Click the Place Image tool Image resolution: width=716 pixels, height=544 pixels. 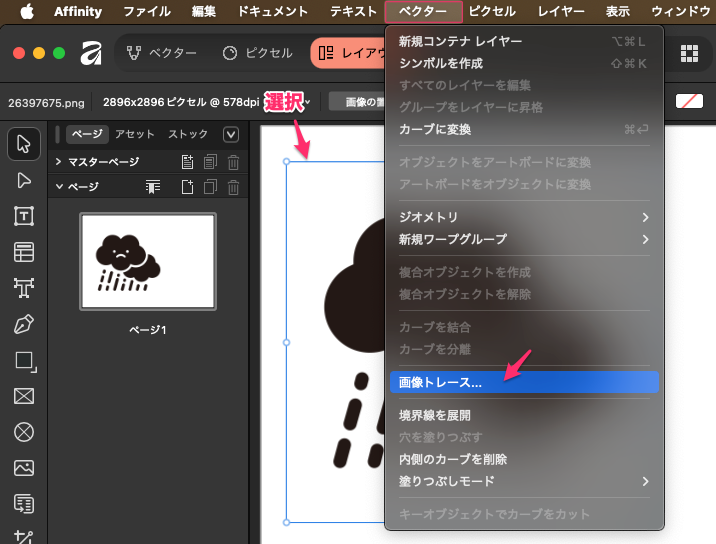tap(24, 468)
